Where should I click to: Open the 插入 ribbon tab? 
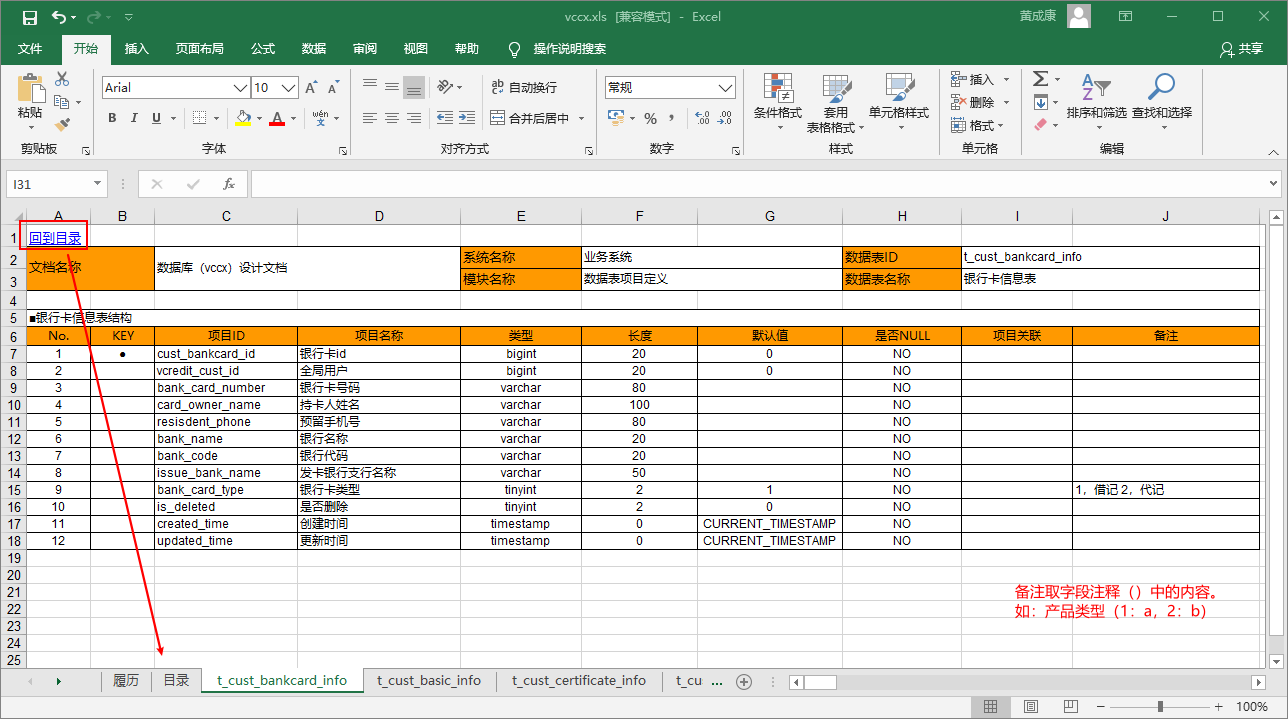[137, 49]
